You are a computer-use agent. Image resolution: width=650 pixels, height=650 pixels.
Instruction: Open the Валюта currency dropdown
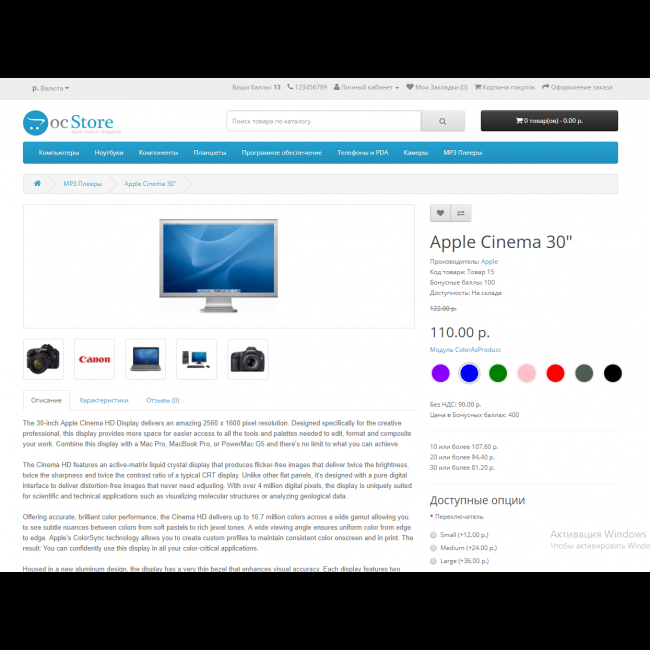(x=51, y=88)
